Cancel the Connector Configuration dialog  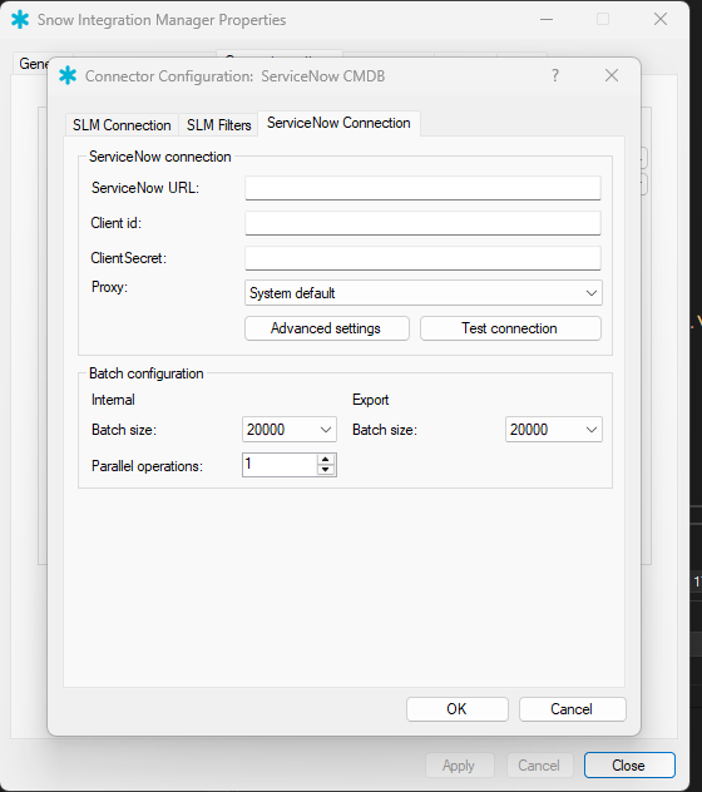tap(572, 709)
